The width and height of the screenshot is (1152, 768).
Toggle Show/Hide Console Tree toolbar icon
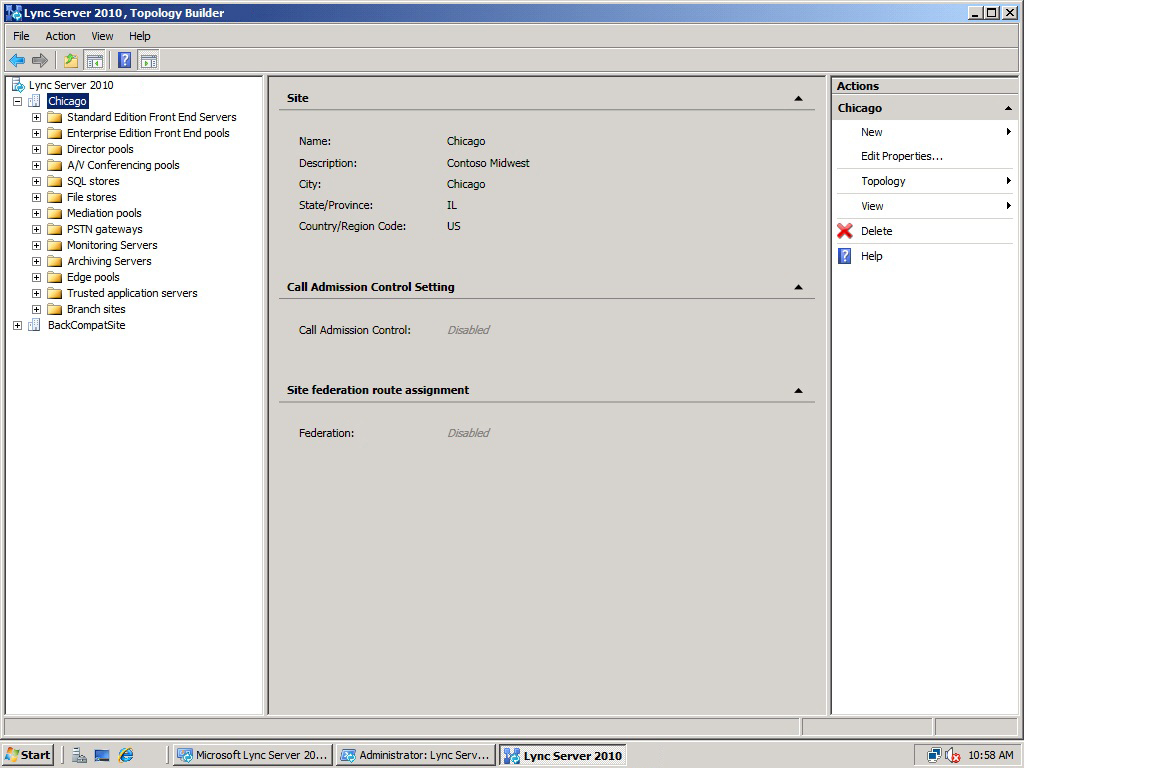pyautogui.click(x=94, y=60)
